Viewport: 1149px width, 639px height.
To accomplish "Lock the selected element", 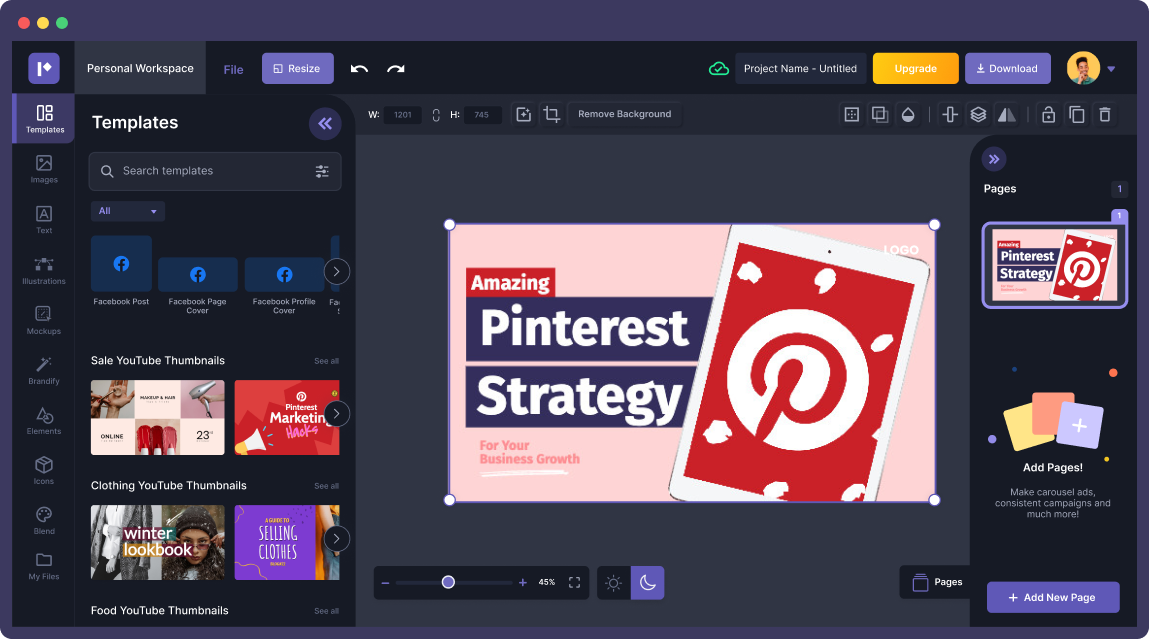I will (x=1049, y=114).
